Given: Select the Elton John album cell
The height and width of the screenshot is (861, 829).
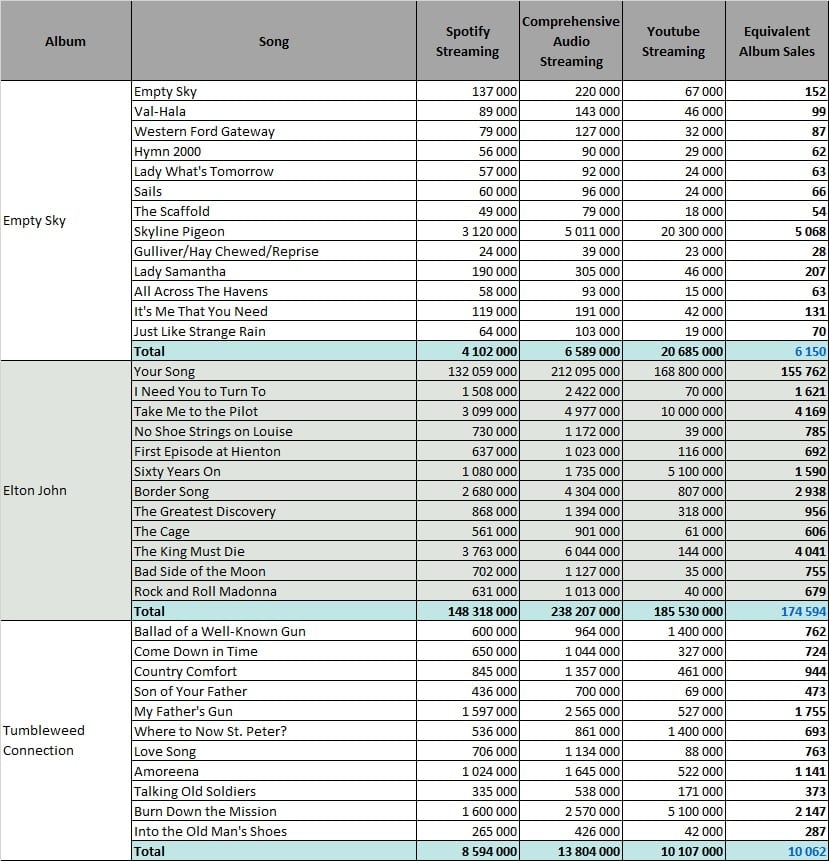Looking at the screenshot, I should (65, 491).
